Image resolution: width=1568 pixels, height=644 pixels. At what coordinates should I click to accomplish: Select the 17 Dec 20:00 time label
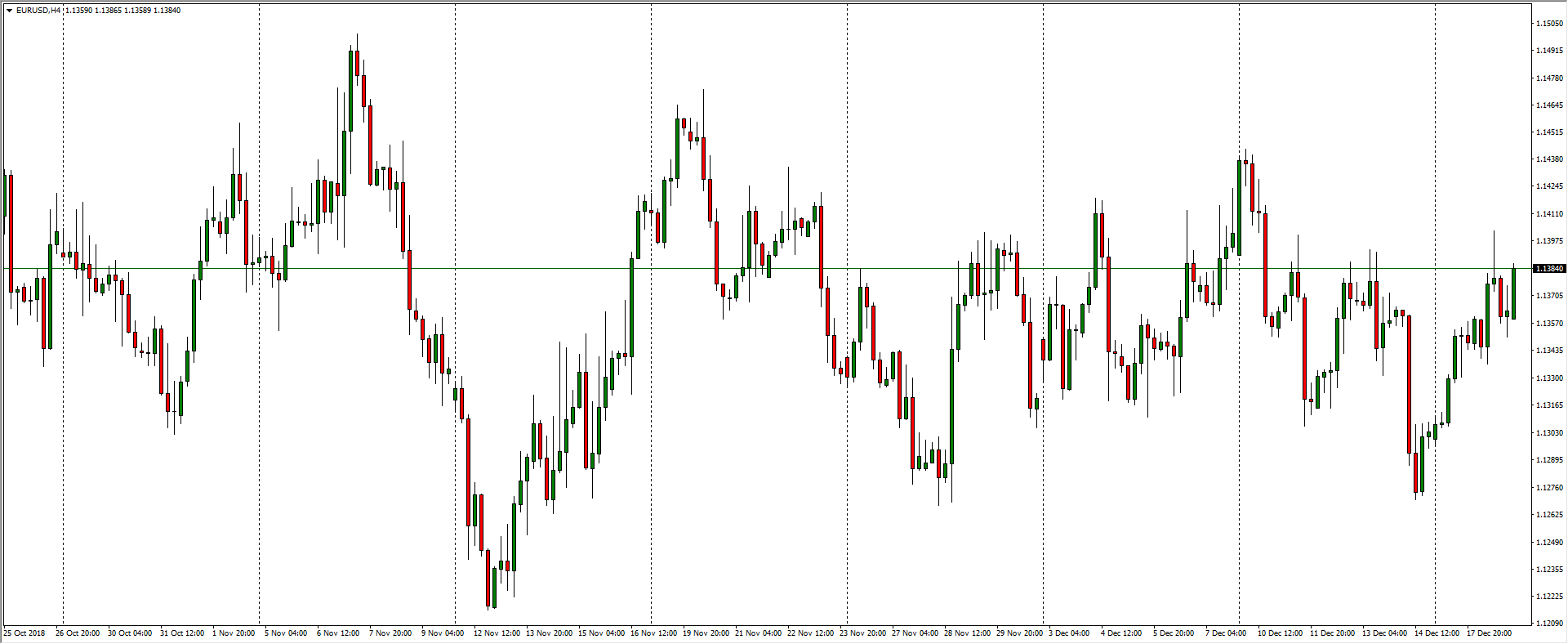[x=1490, y=633]
